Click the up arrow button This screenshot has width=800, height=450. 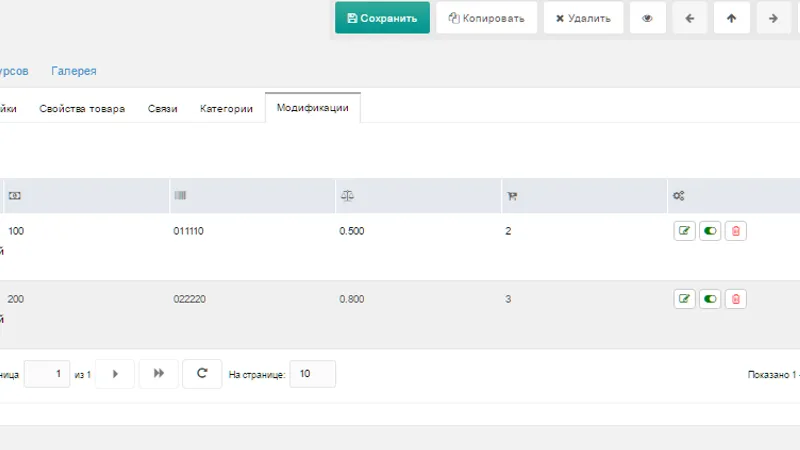731,18
